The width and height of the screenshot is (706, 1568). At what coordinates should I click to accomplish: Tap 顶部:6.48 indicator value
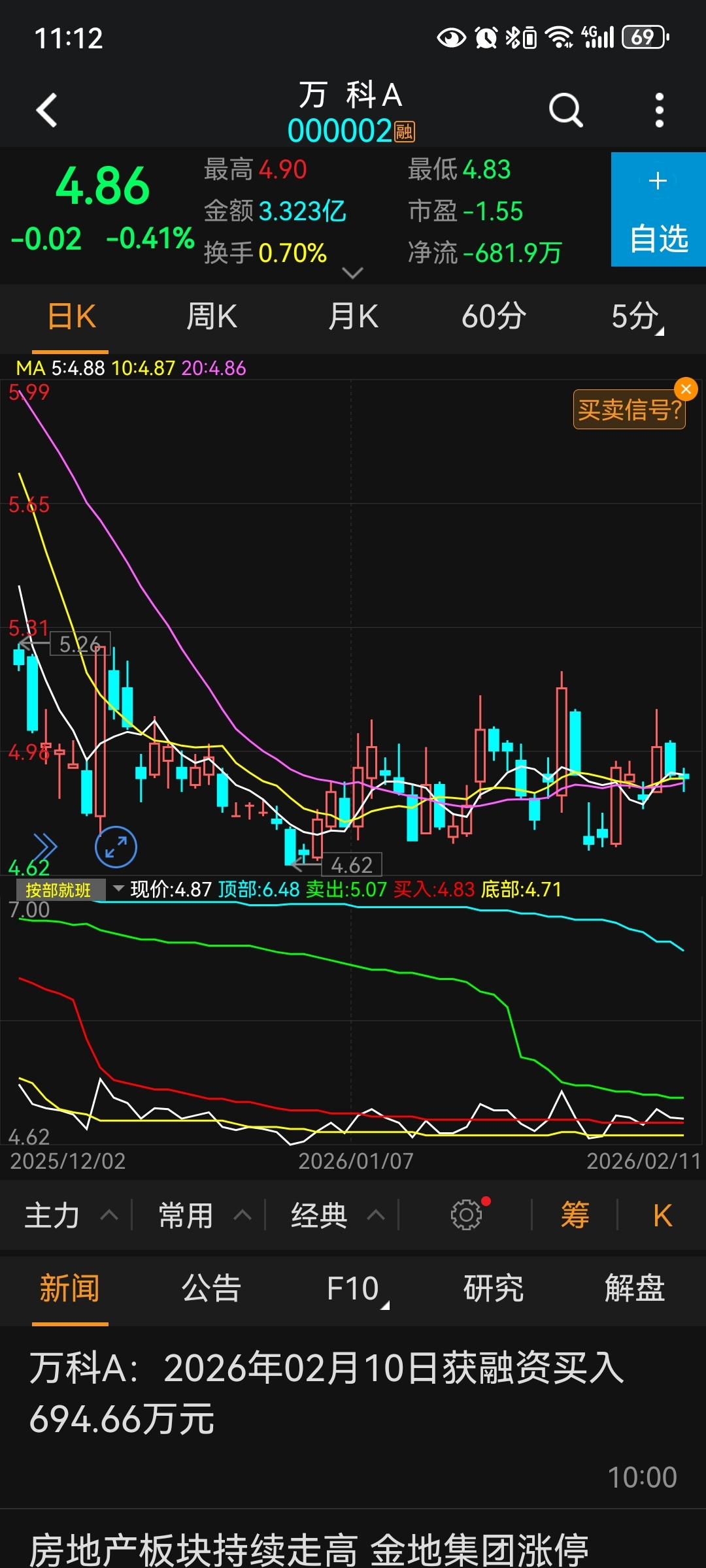259,889
